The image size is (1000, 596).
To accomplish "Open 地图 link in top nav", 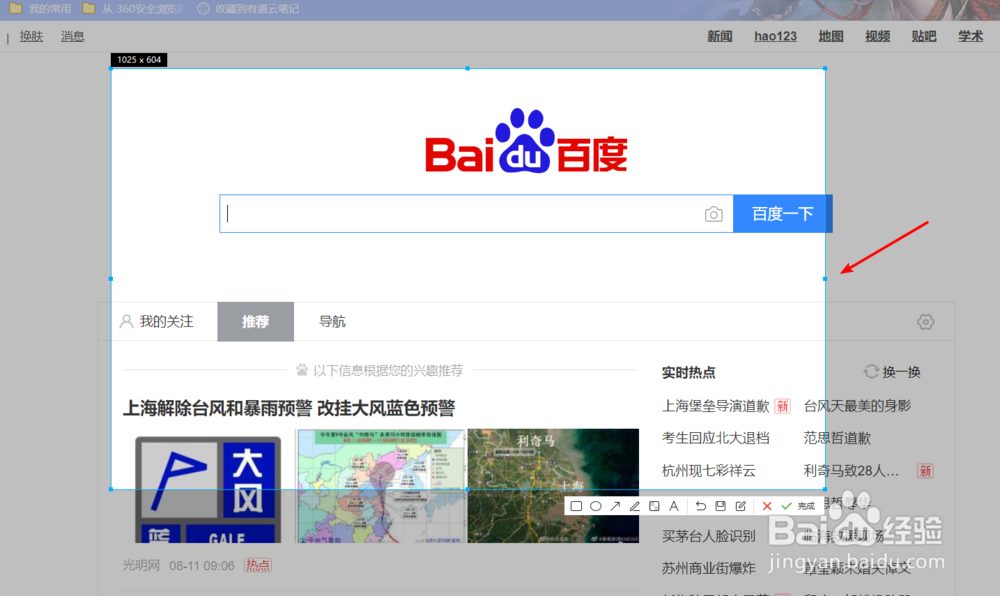I will [831, 36].
